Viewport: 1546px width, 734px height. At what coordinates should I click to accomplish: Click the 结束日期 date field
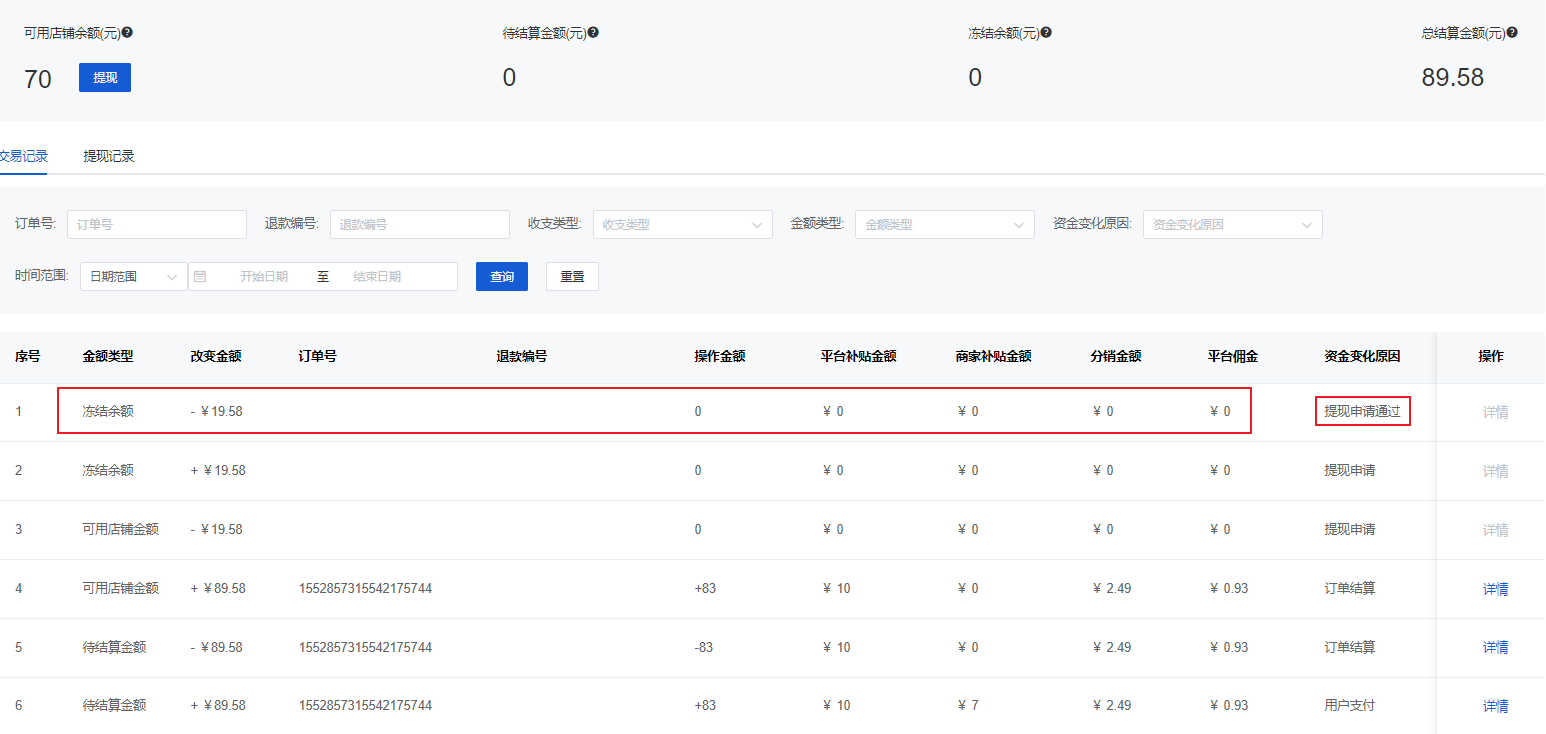(377, 277)
